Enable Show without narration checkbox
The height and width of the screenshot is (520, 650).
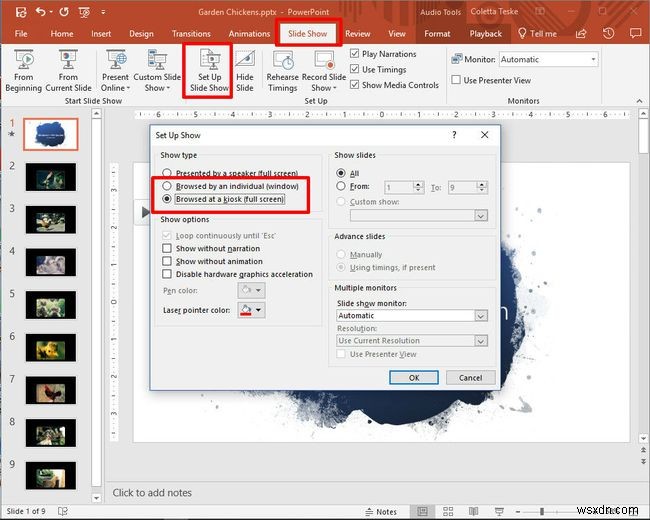167,248
